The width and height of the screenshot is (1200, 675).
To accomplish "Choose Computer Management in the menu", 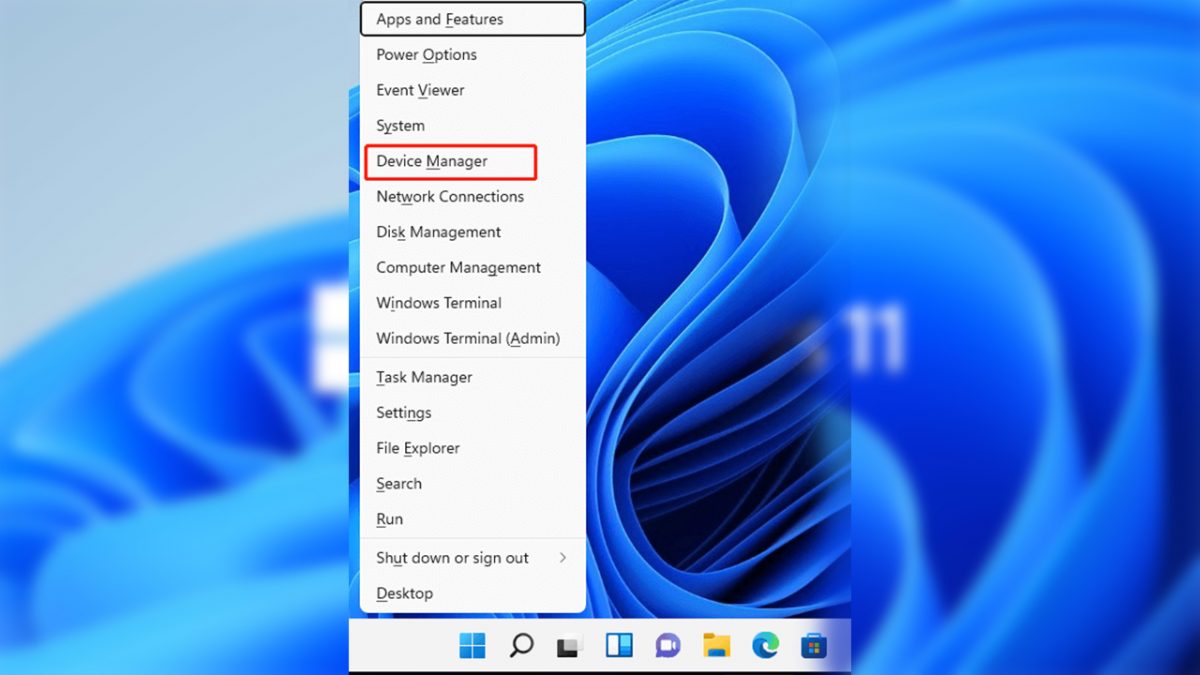I will (458, 268).
